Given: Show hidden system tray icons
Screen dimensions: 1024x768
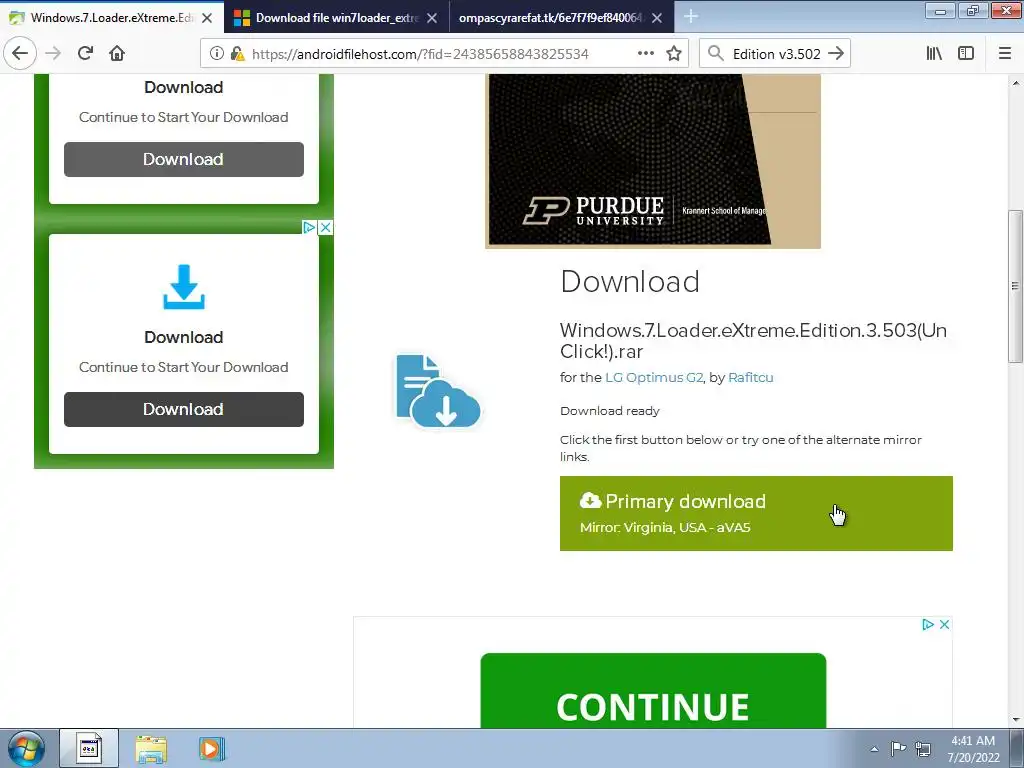Looking at the screenshot, I should tap(874, 749).
